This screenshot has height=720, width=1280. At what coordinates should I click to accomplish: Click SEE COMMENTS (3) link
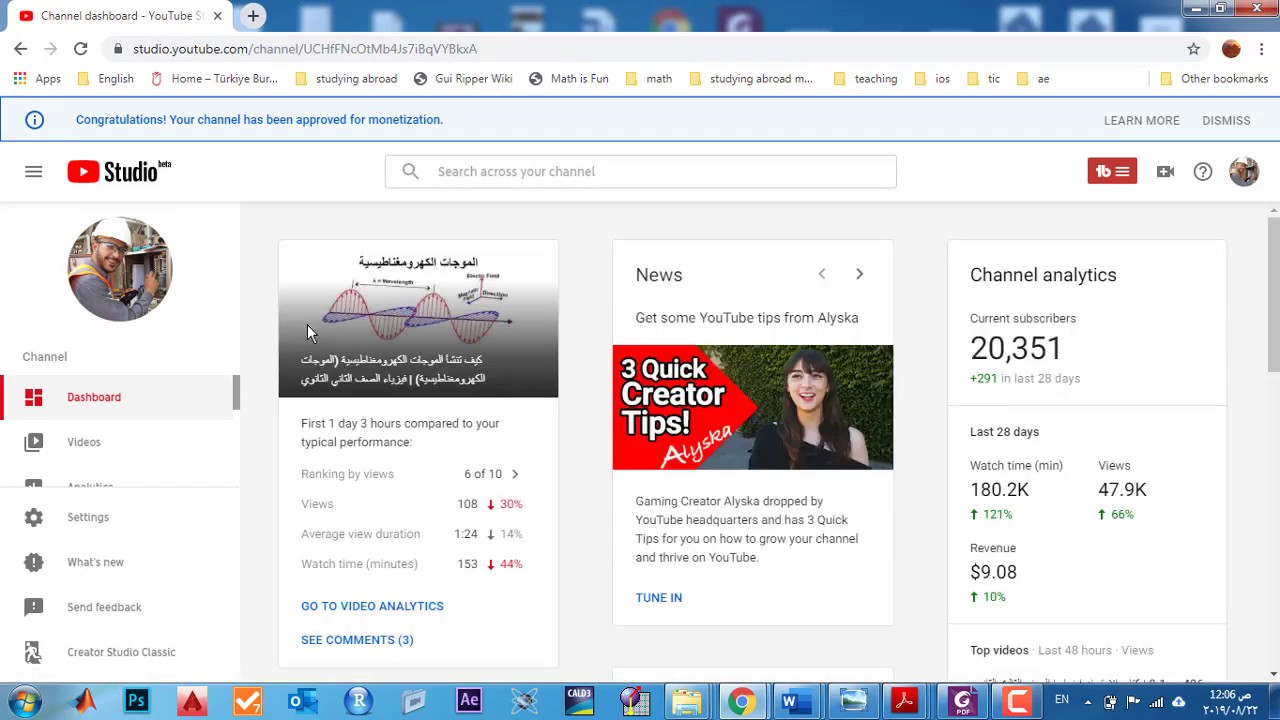click(357, 640)
